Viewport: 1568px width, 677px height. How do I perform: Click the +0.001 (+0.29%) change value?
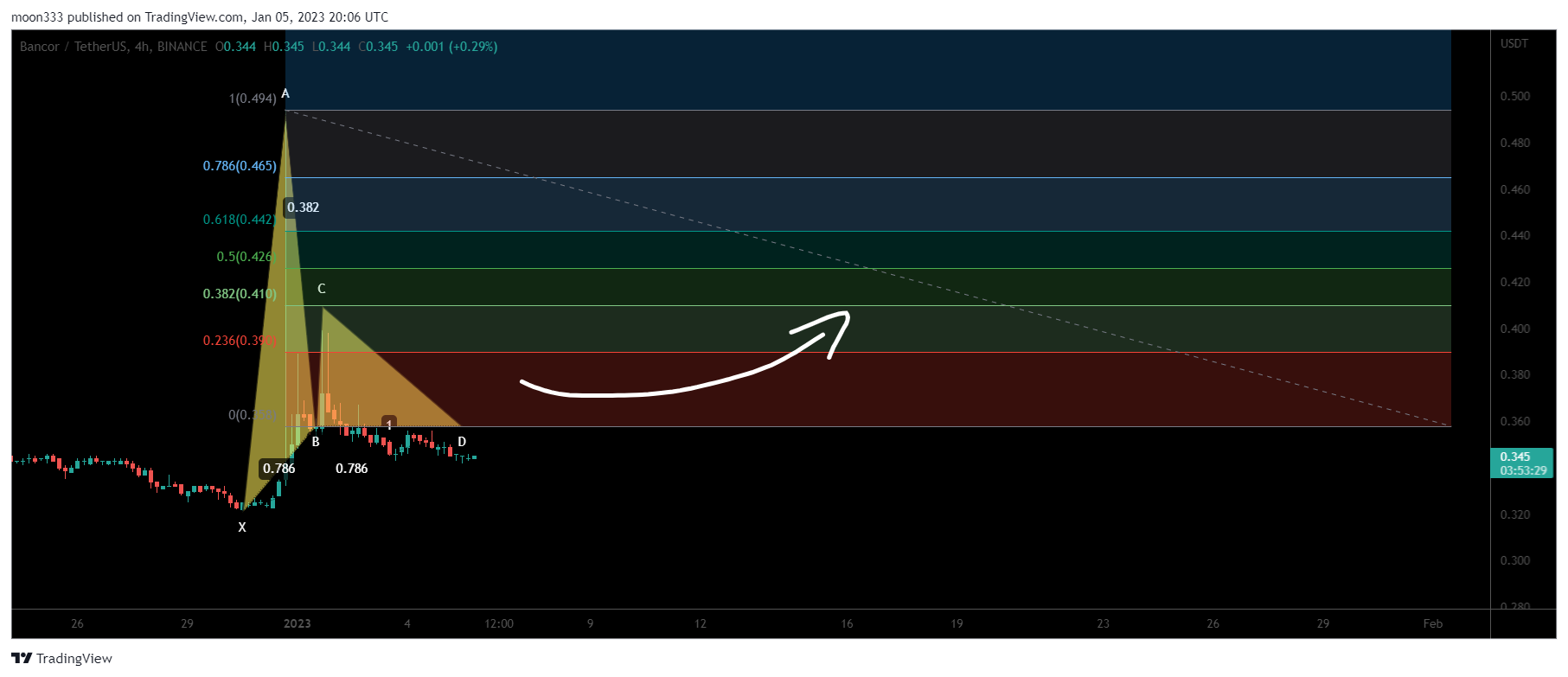pyautogui.click(x=451, y=47)
